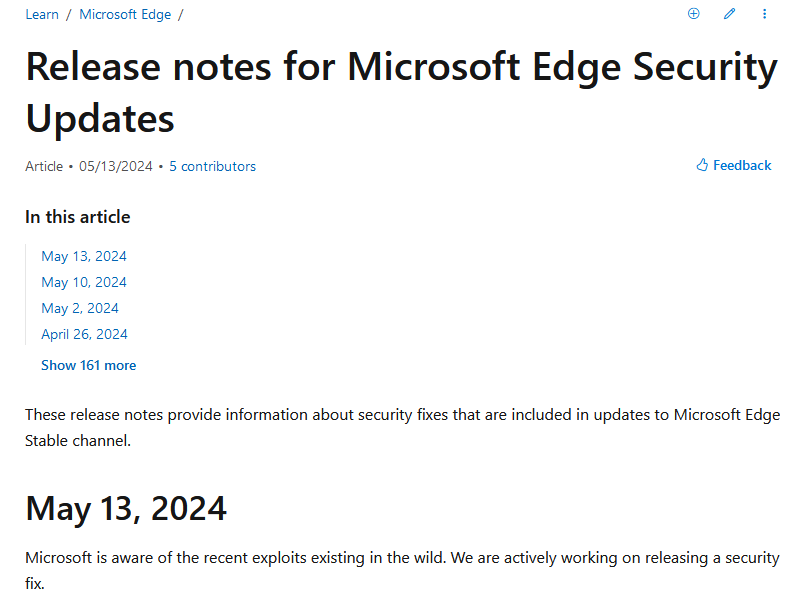The width and height of the screenshot is (807, 615).
Task: Select the May 2, 2024 contents link
Action: 80,308
